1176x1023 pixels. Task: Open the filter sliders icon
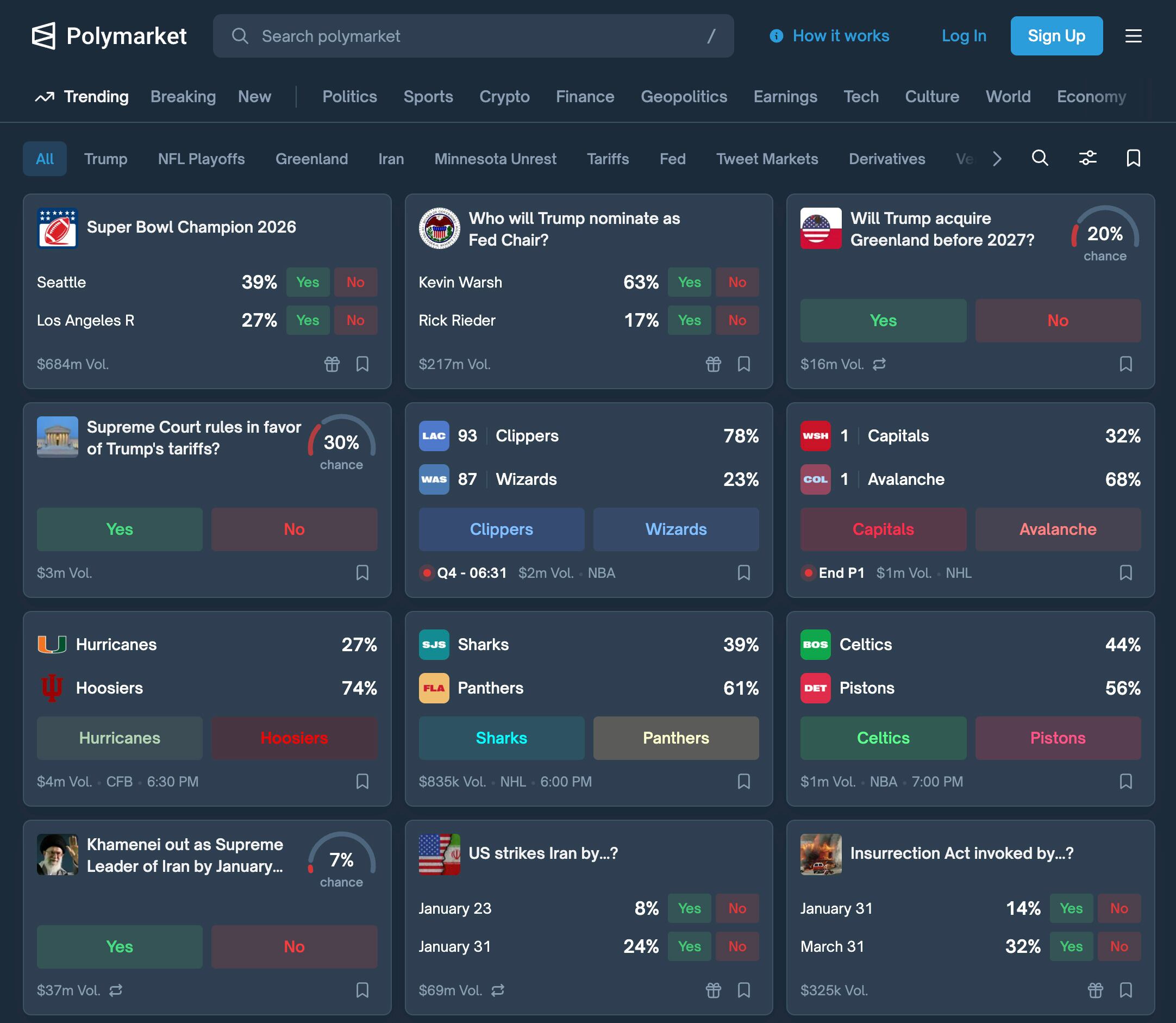click(x=1087, y=158)
